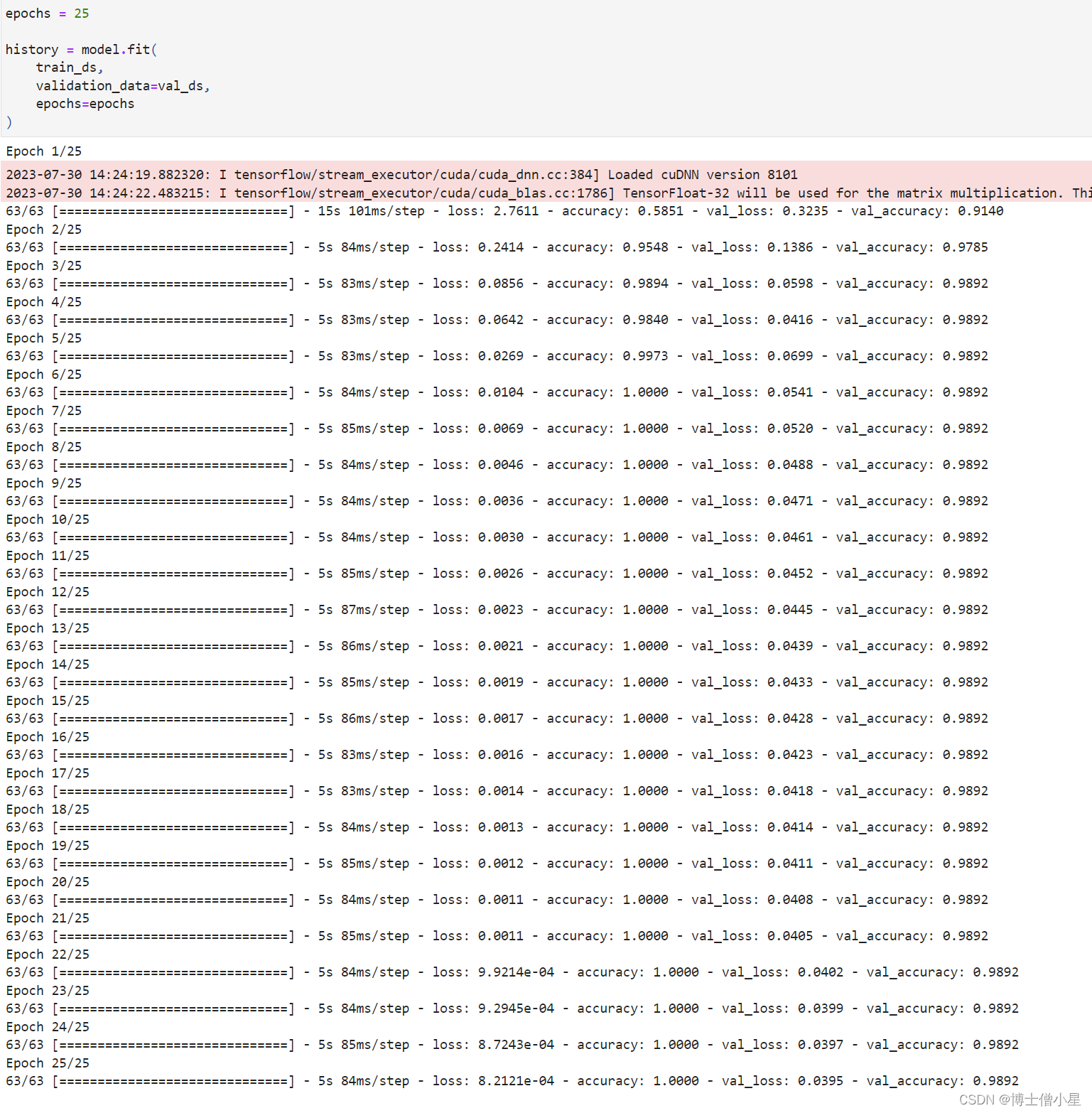Image resolution: width=1092 pixels, height=1113 pixels.
Task: Click the loss value 0.0069
Action: 501,429
